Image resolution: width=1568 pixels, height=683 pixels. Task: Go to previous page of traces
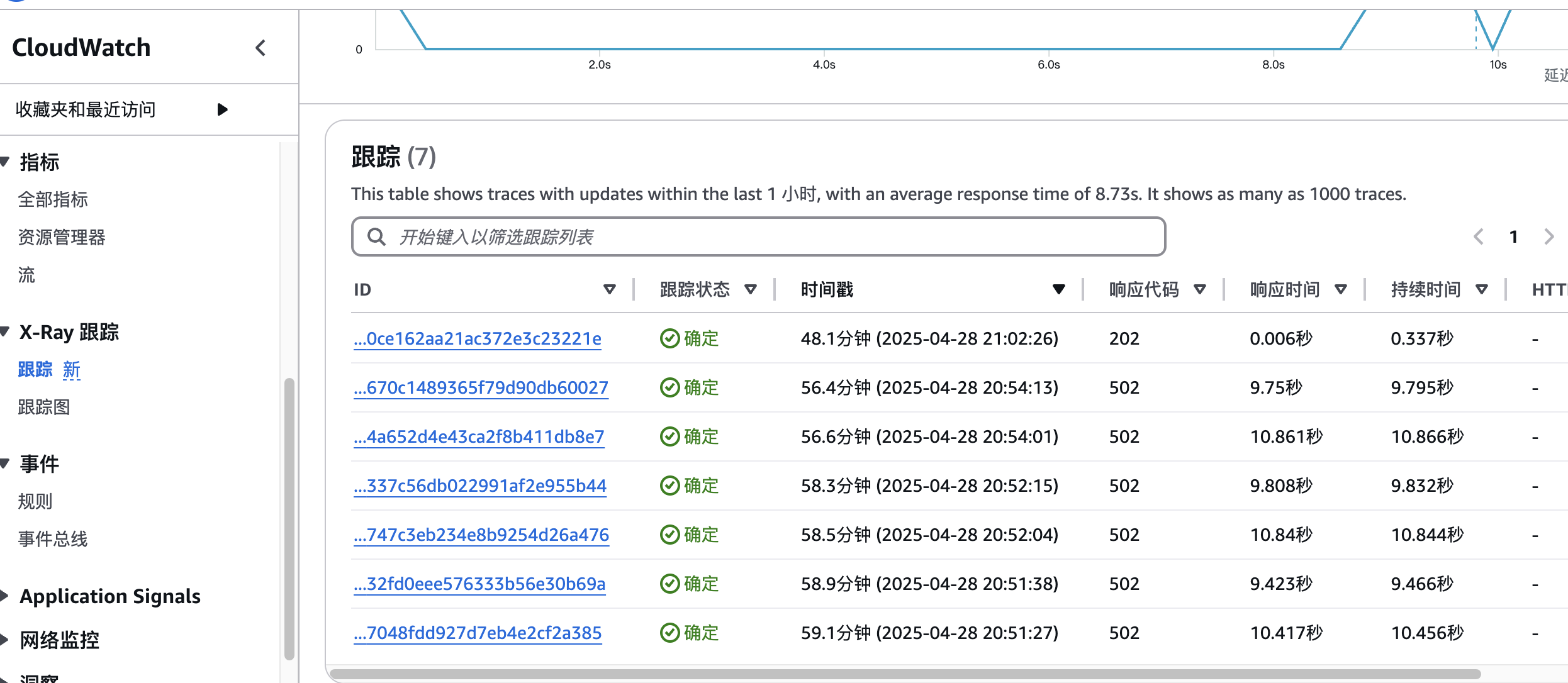(1479, 237)
